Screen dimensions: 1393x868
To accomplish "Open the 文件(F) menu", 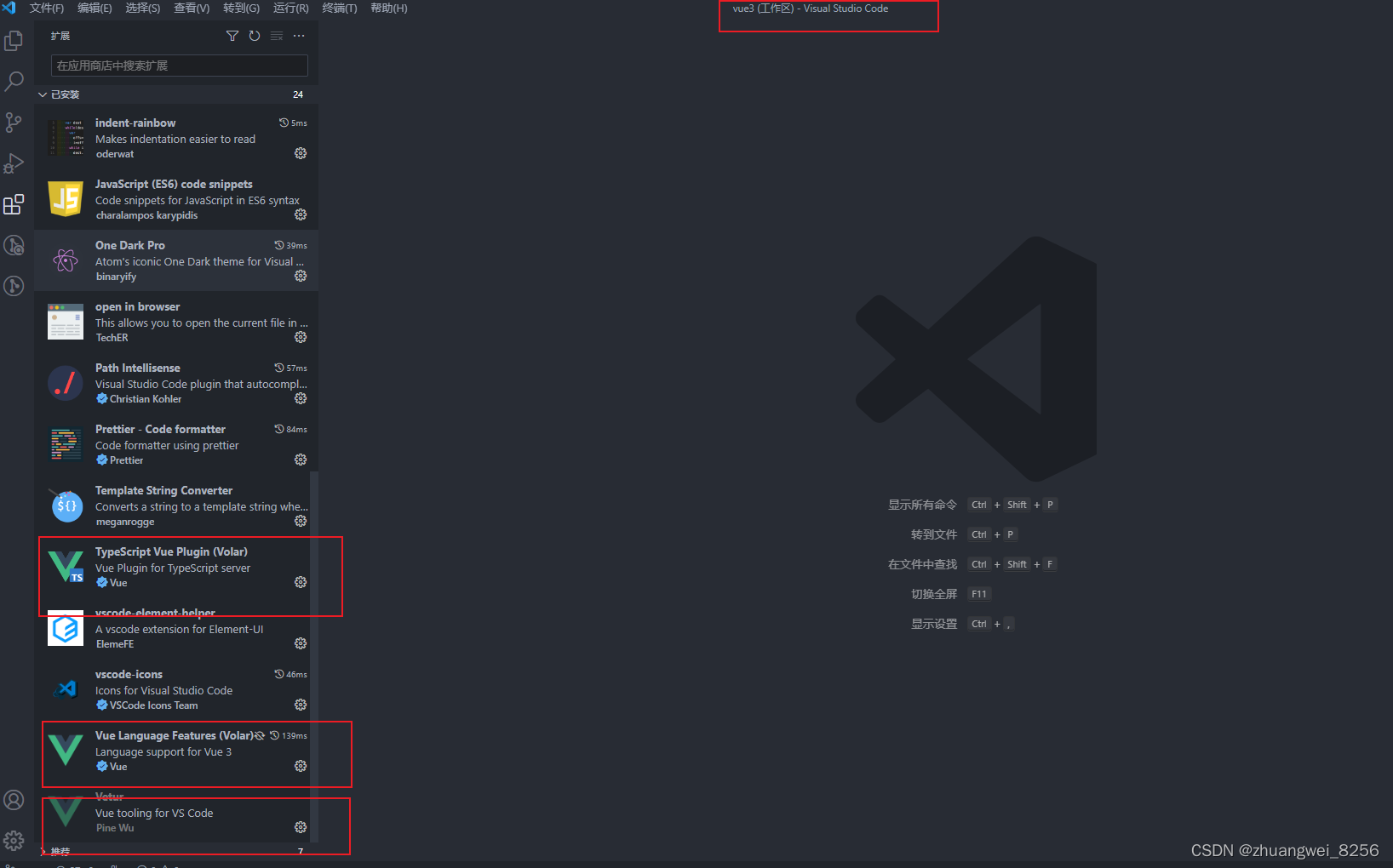I will pos(47,8).
